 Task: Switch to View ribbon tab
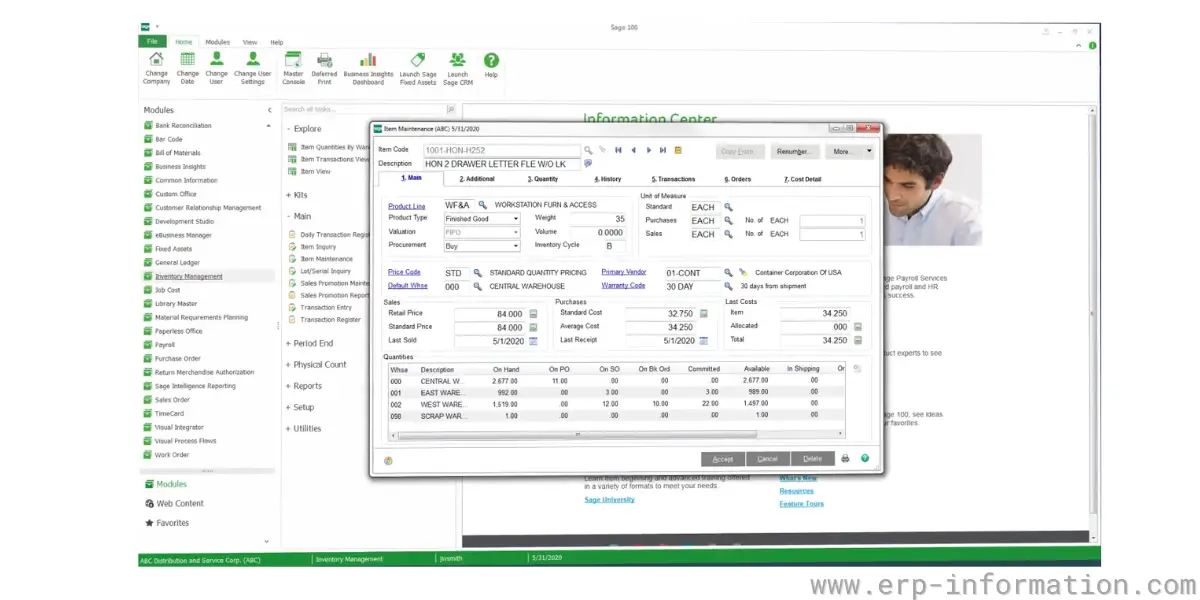(x=249, y=42)
